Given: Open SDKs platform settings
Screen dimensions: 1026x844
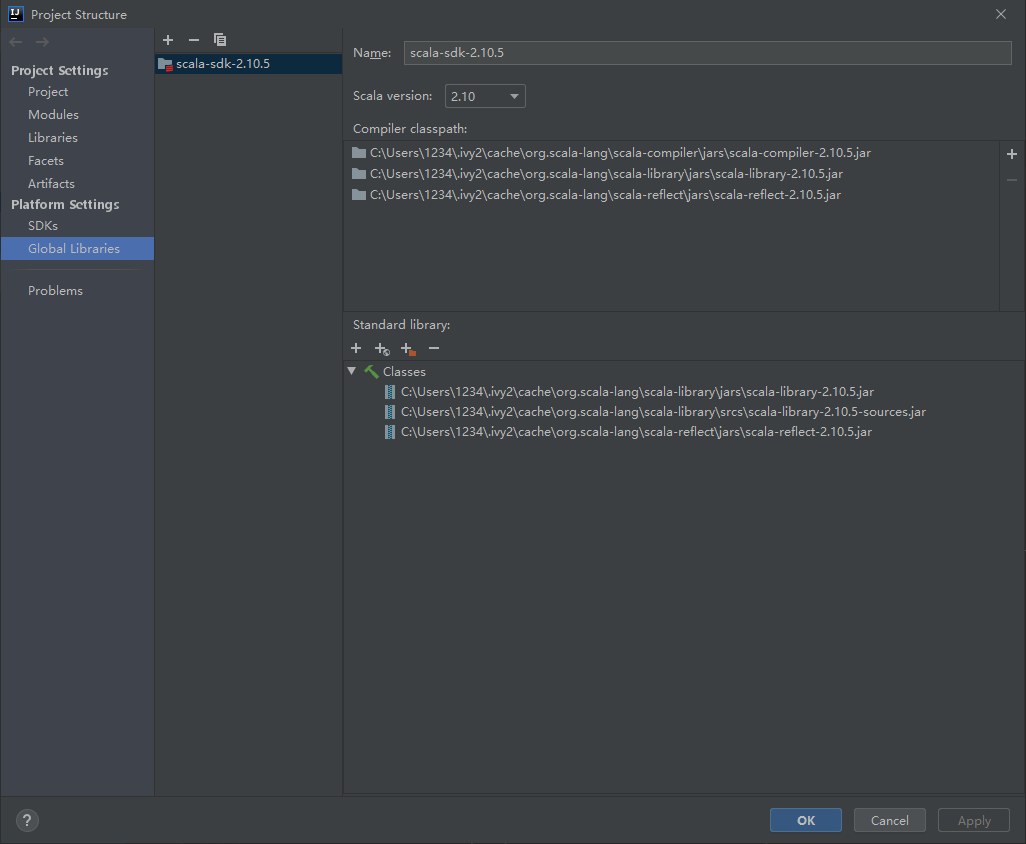Looking at the screenshot, I should tap(43, 226).
